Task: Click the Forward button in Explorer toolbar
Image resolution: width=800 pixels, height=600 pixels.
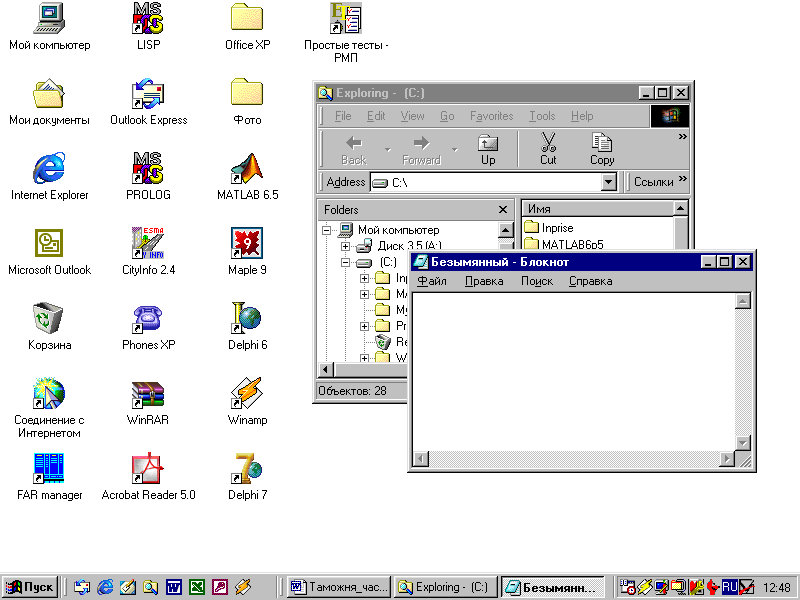Action: click(421, 149)
